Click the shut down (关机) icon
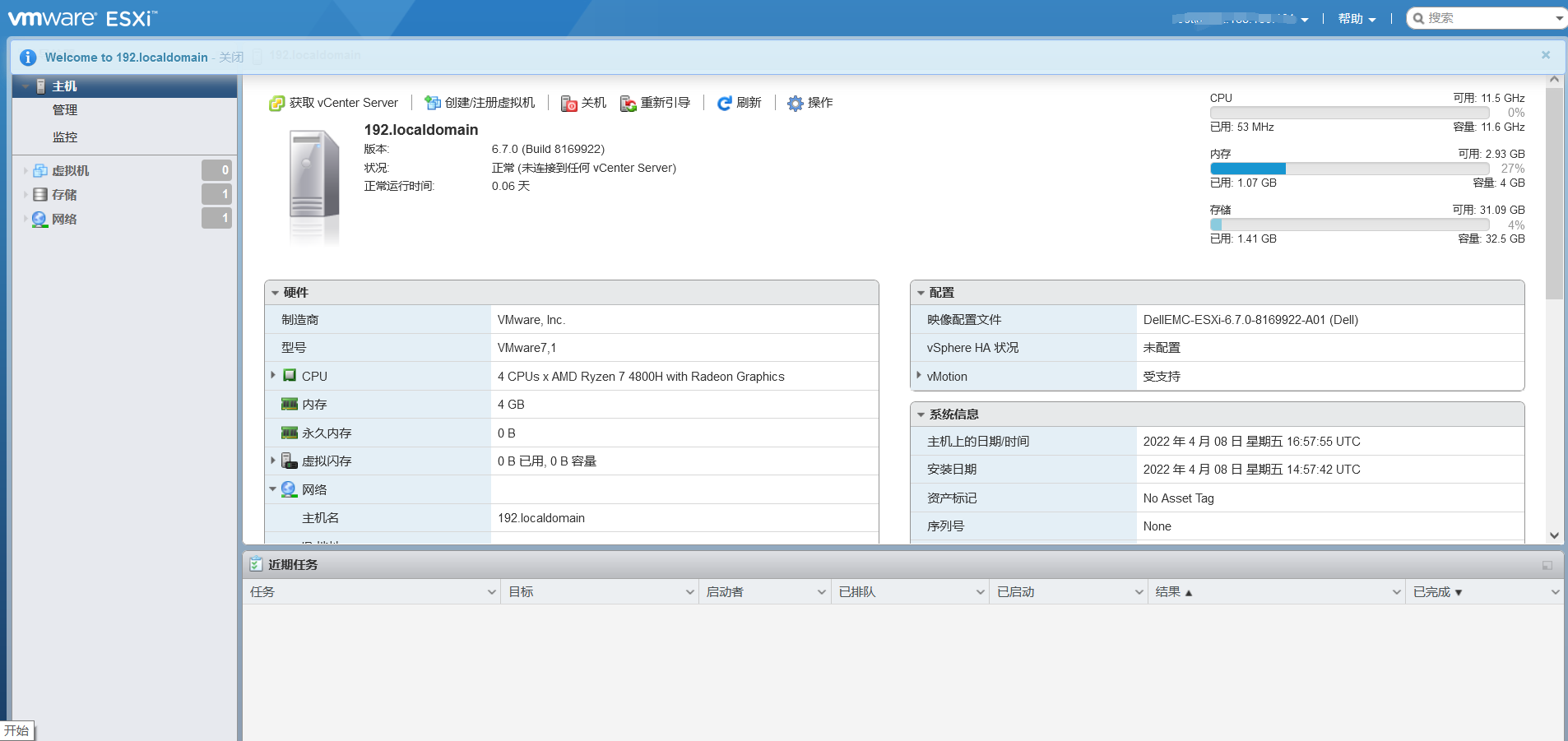The width and height of the screenshot is (1568, 741). [568, 103]
